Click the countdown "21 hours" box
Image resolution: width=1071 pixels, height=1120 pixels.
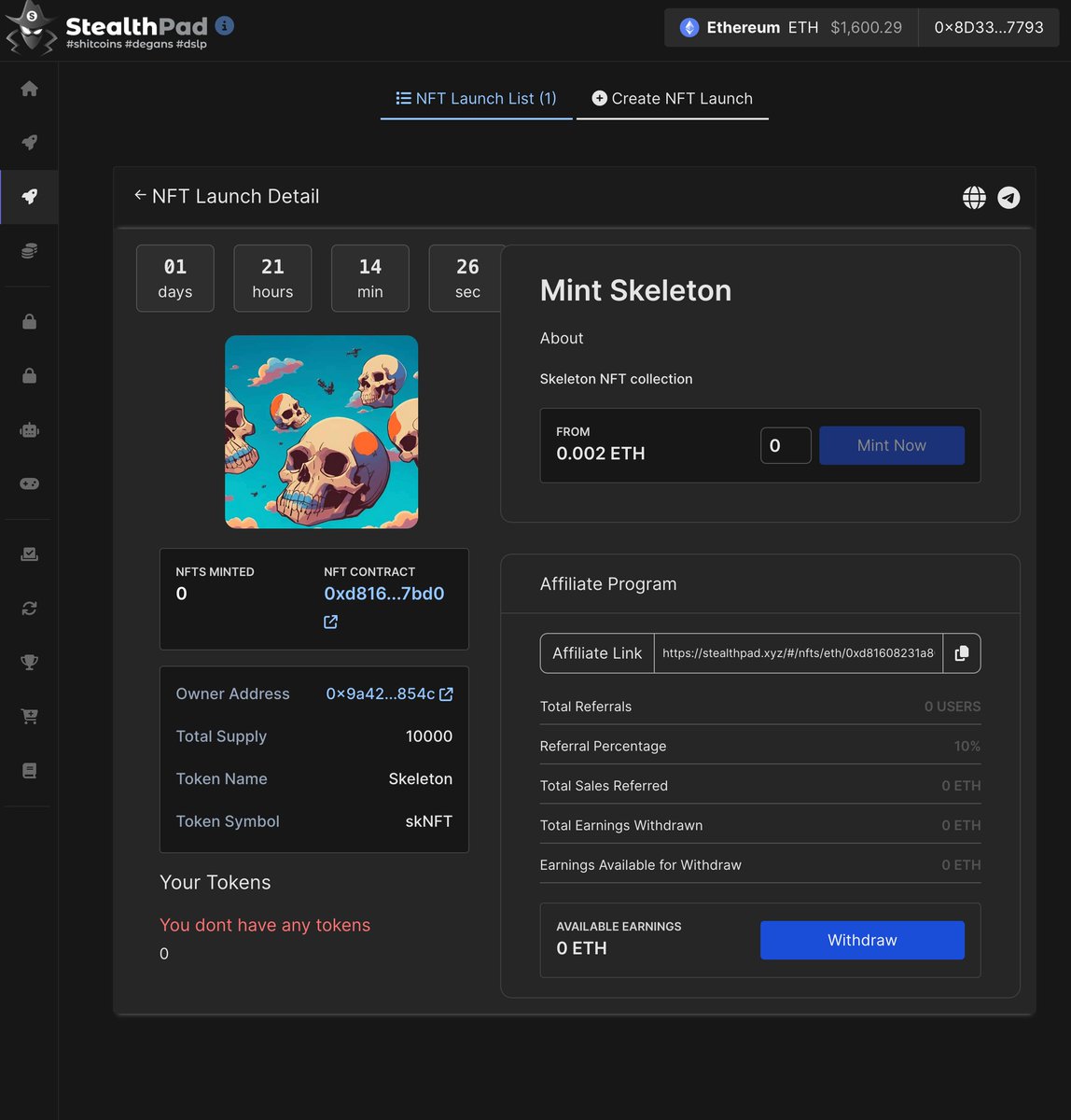(272, 278)
